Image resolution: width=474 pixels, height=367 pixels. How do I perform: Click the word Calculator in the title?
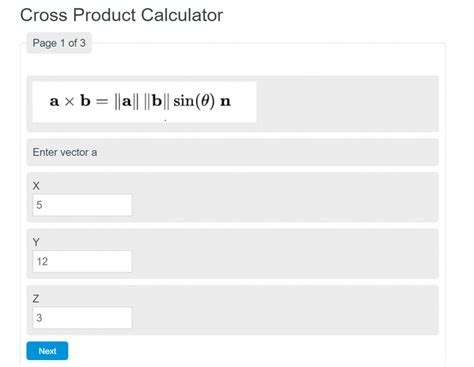(182, 15)
